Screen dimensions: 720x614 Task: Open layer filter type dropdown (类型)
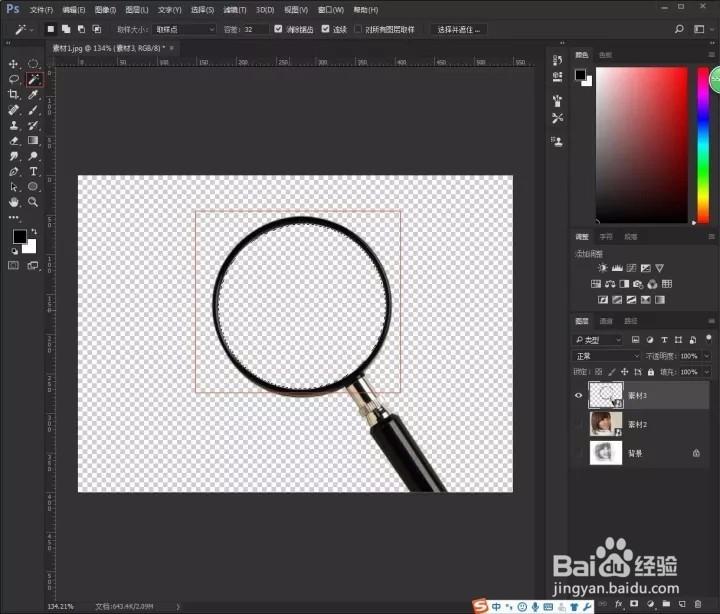(x=599, y=340)
